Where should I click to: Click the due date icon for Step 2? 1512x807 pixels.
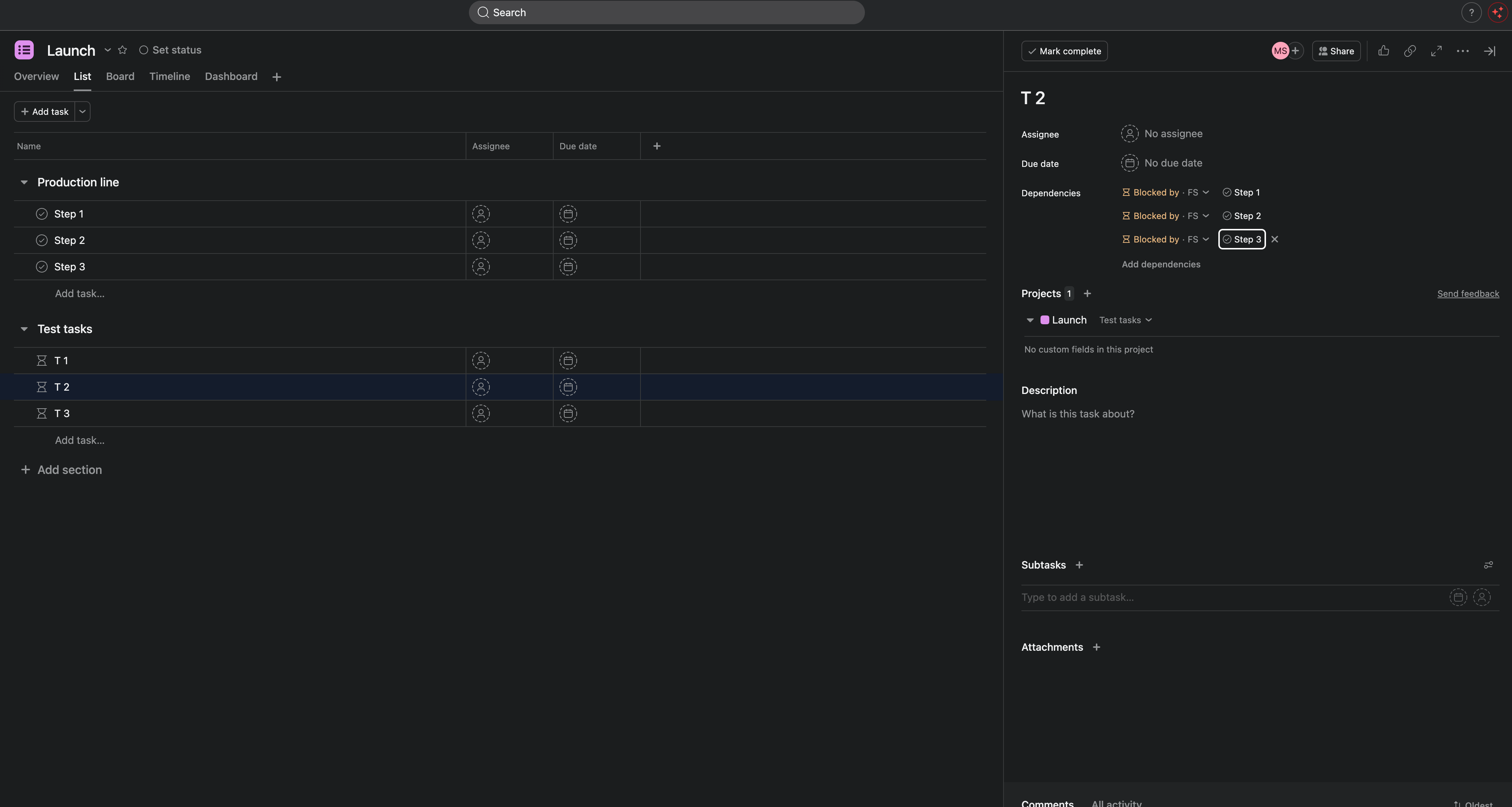568,241
